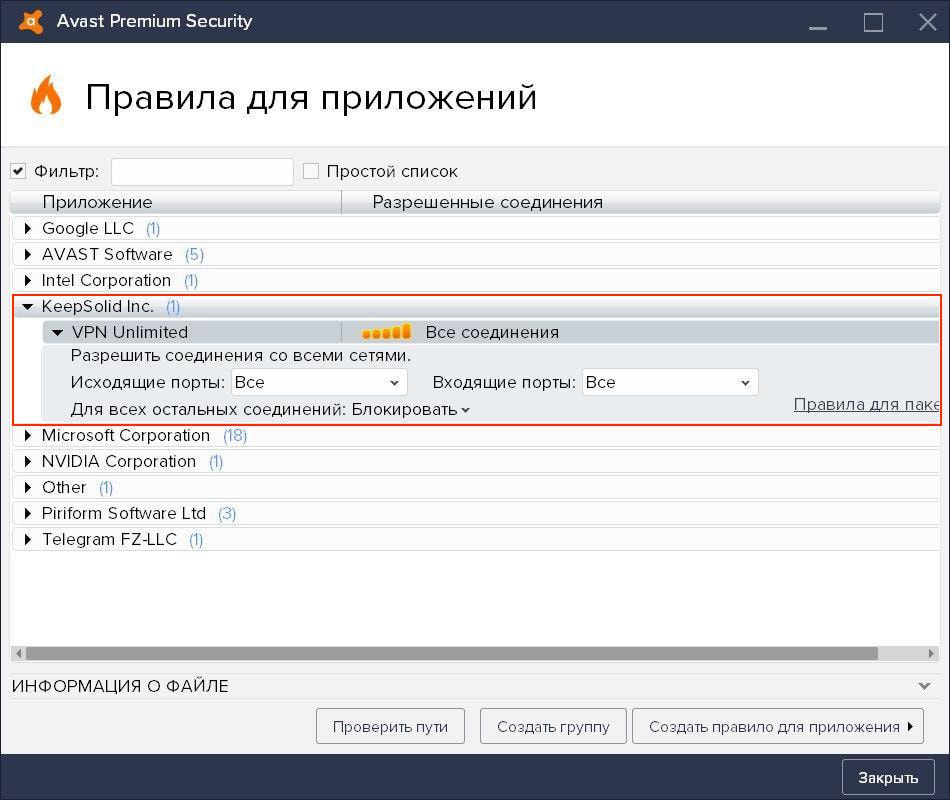Collapse the VPN Unlimited rule details
This screenshot has width=950, height=800.
(58, 333)
